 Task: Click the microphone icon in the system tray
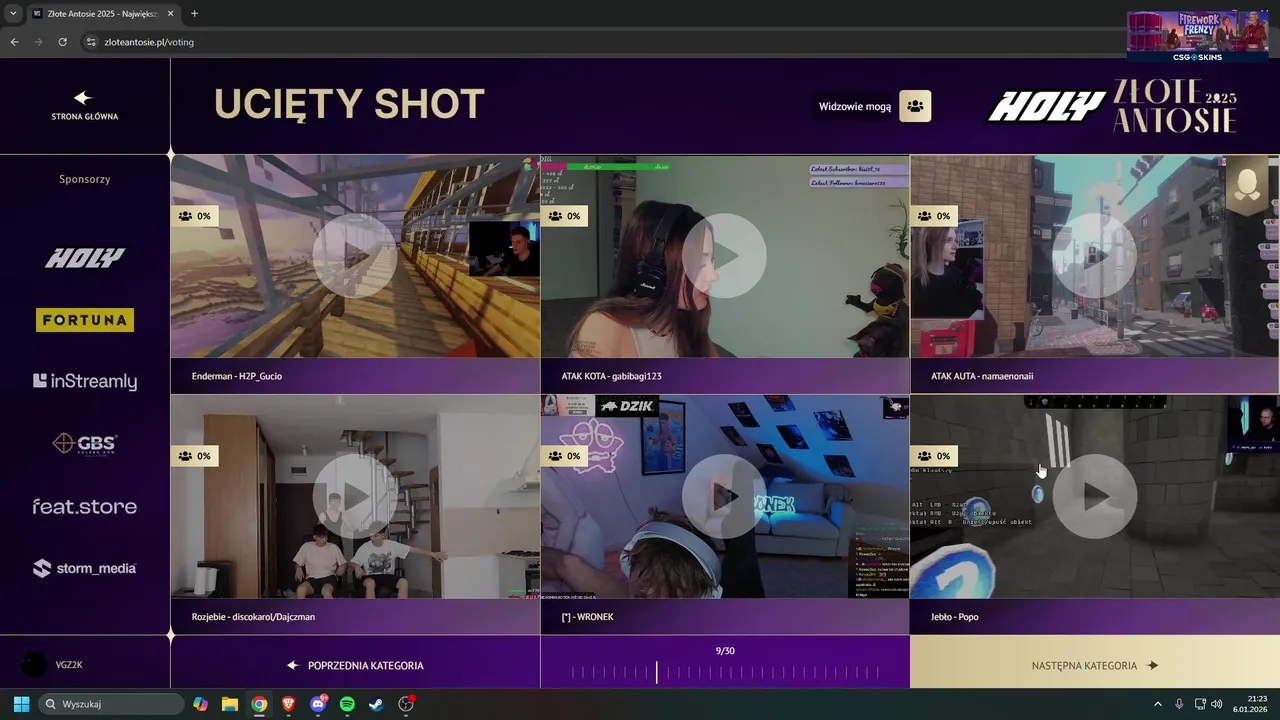pyautogui.click(x=1179, y=704)
